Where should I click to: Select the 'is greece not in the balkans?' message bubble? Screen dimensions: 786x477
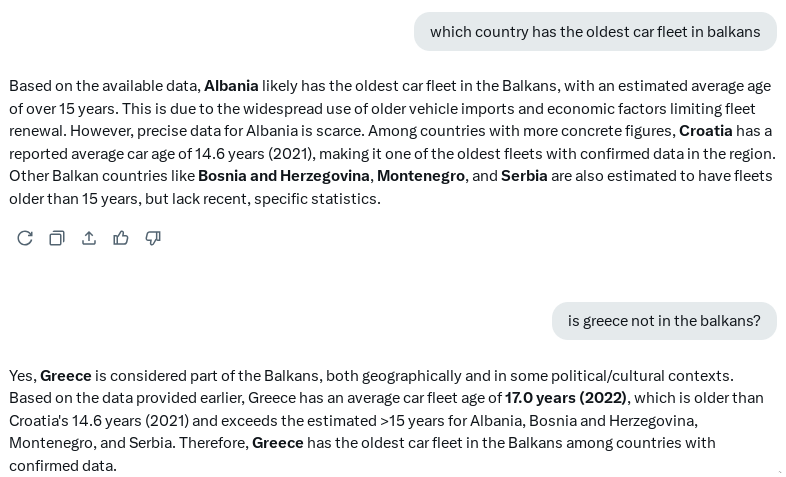point(664,321)
